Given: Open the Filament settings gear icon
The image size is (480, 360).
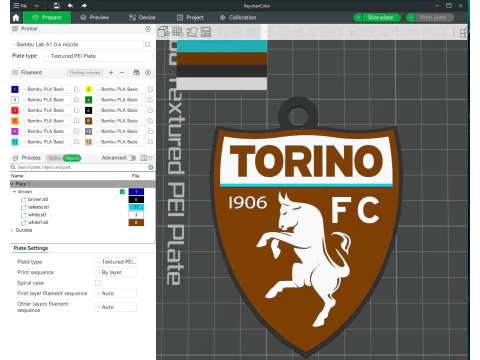Looking at the screenshot, I should click(x=148, y=72).
